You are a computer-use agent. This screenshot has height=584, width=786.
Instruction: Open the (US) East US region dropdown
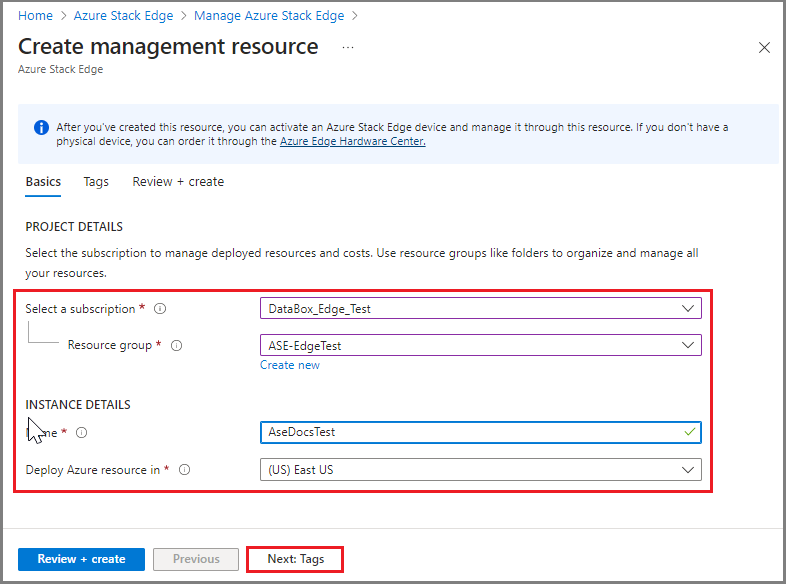[481, 470]
